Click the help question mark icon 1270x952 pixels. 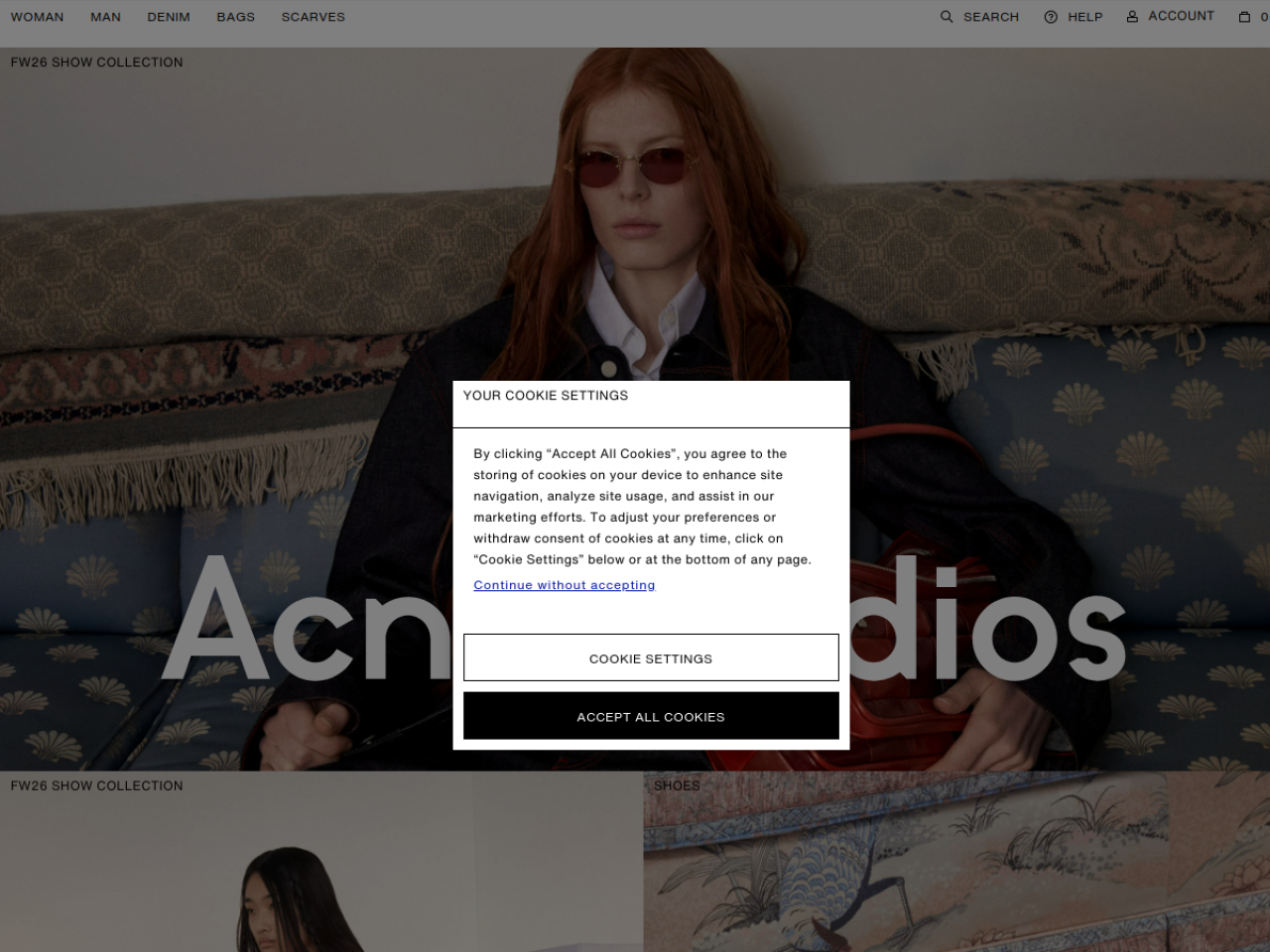point(1051,17)
